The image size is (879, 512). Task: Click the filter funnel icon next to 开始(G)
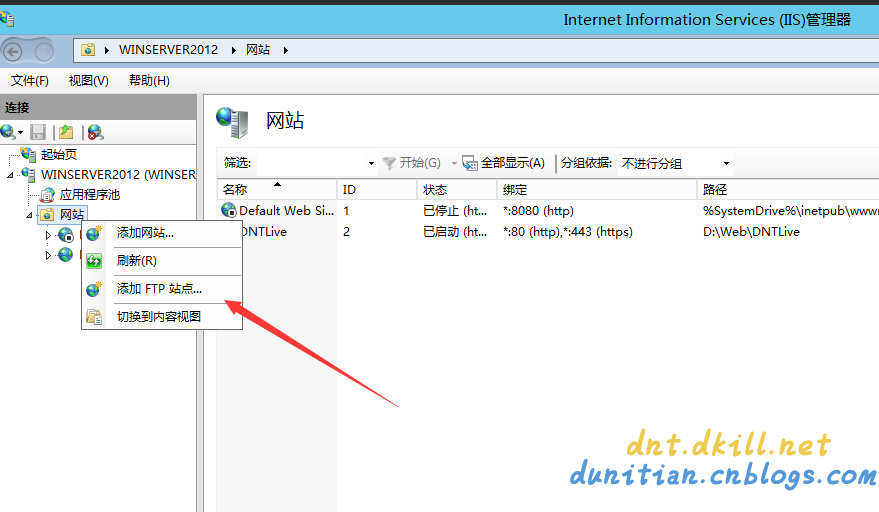pos(389,163)
